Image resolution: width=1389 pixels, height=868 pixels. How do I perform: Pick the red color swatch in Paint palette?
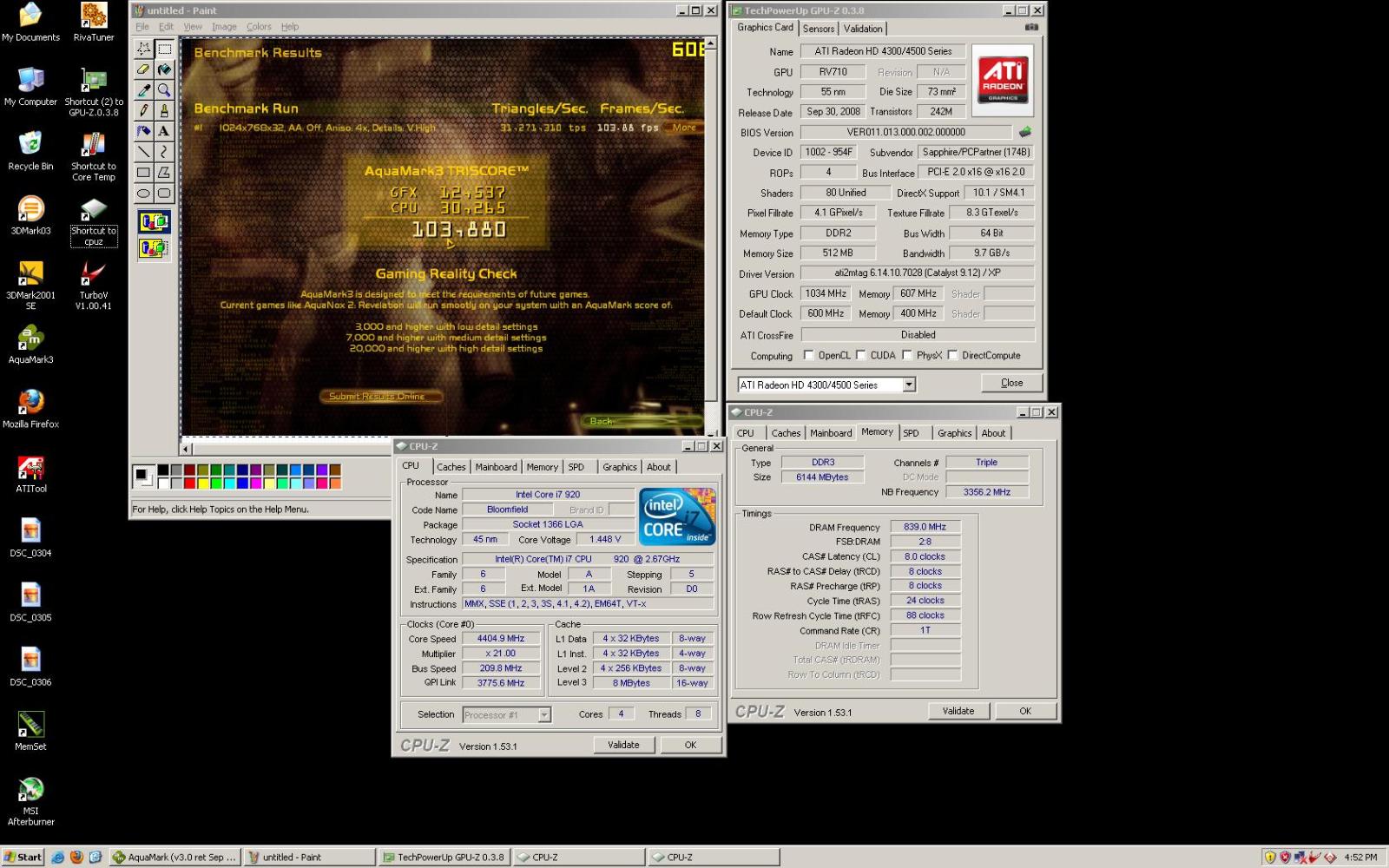(188, 483)
